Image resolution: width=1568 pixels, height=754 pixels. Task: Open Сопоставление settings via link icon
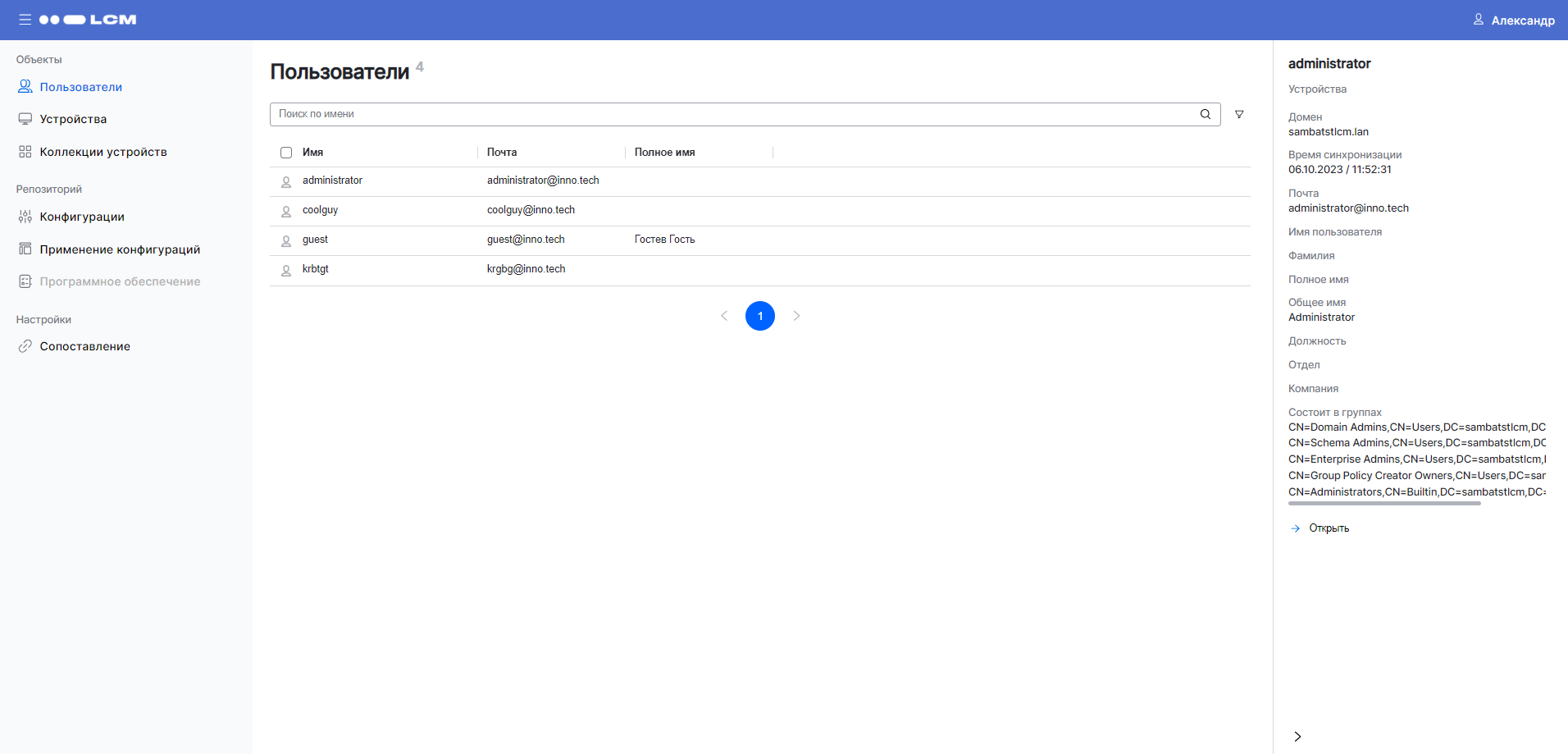[x=25, y=346]
